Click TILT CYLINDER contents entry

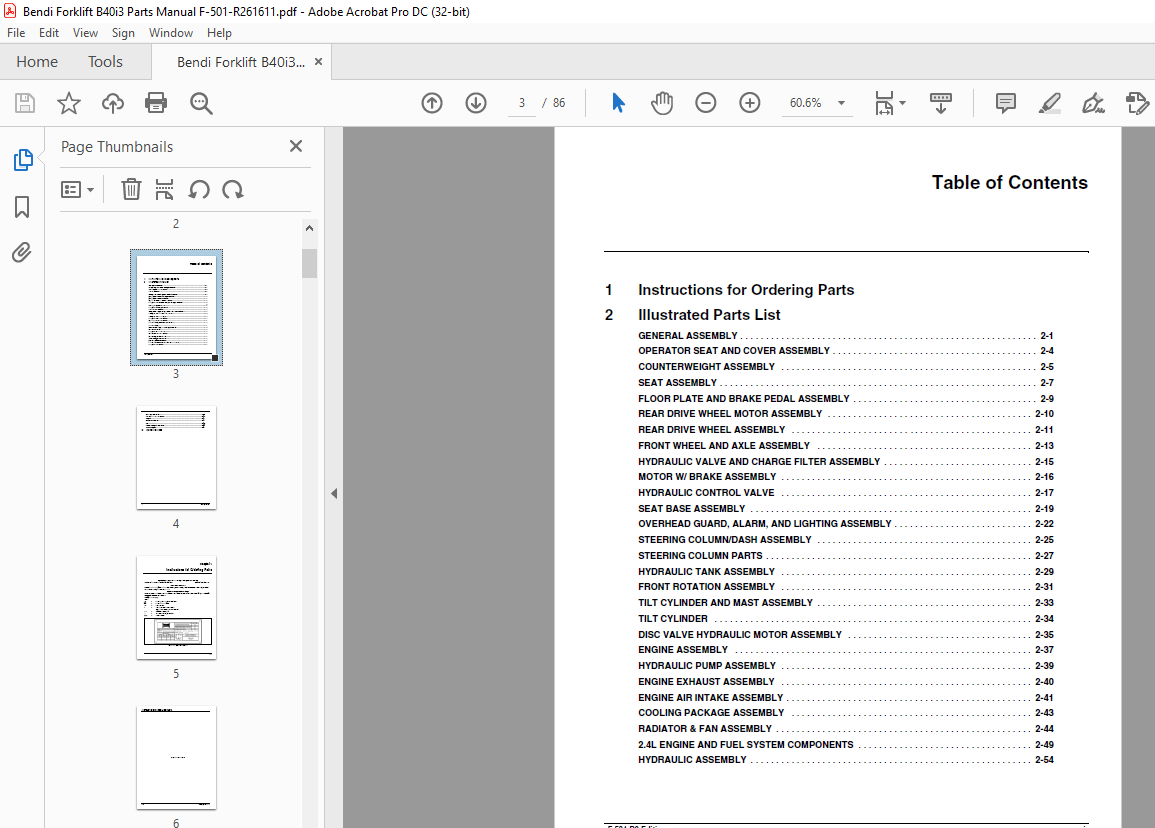click(x=846, y=619)
